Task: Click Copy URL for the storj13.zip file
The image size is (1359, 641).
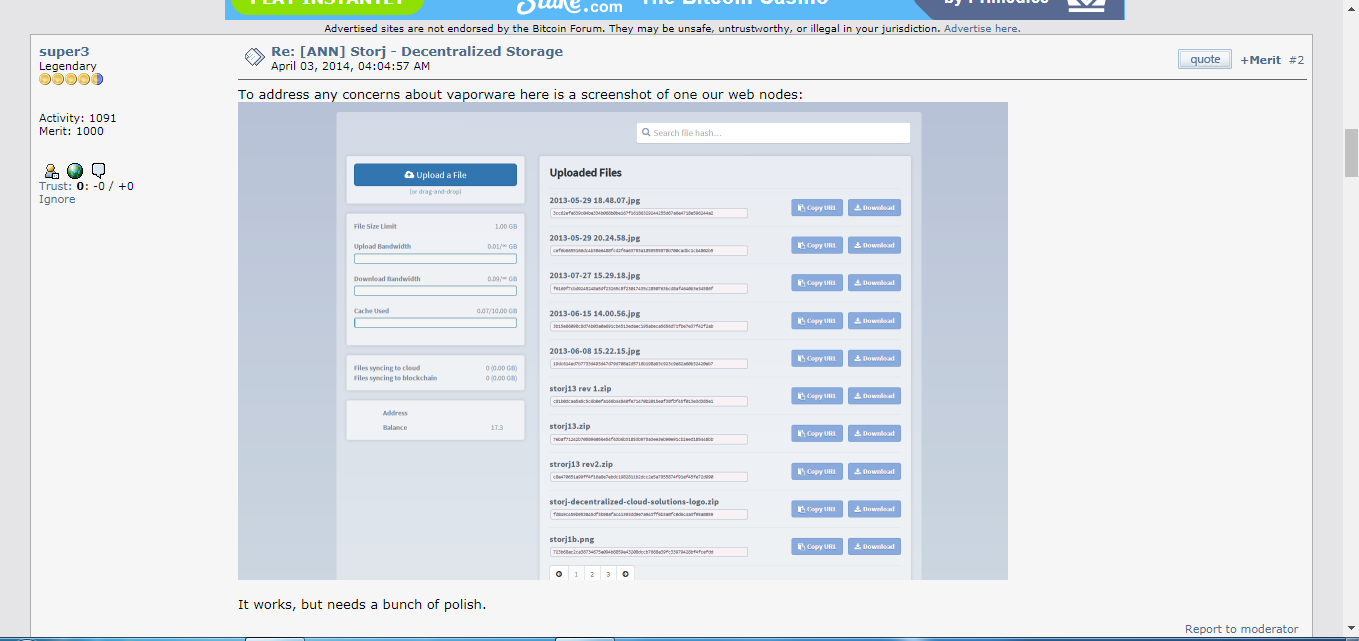Action: tap(816, 434)
